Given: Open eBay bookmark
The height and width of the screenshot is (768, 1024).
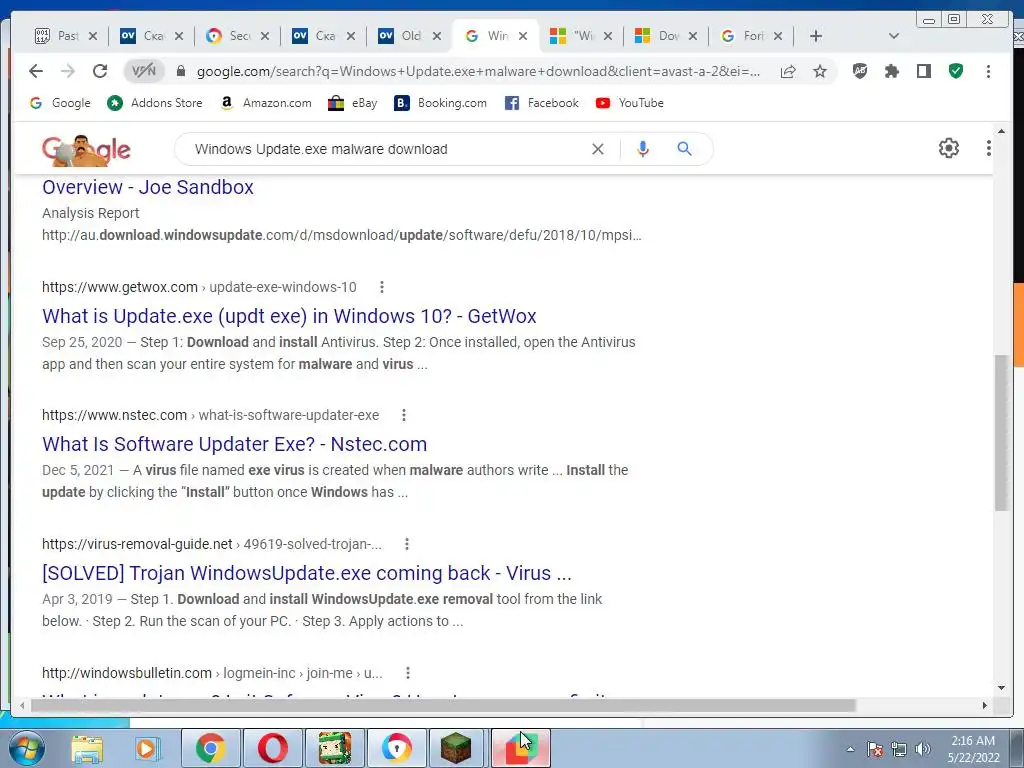Looking at the screenshot, I should (353, 103).
